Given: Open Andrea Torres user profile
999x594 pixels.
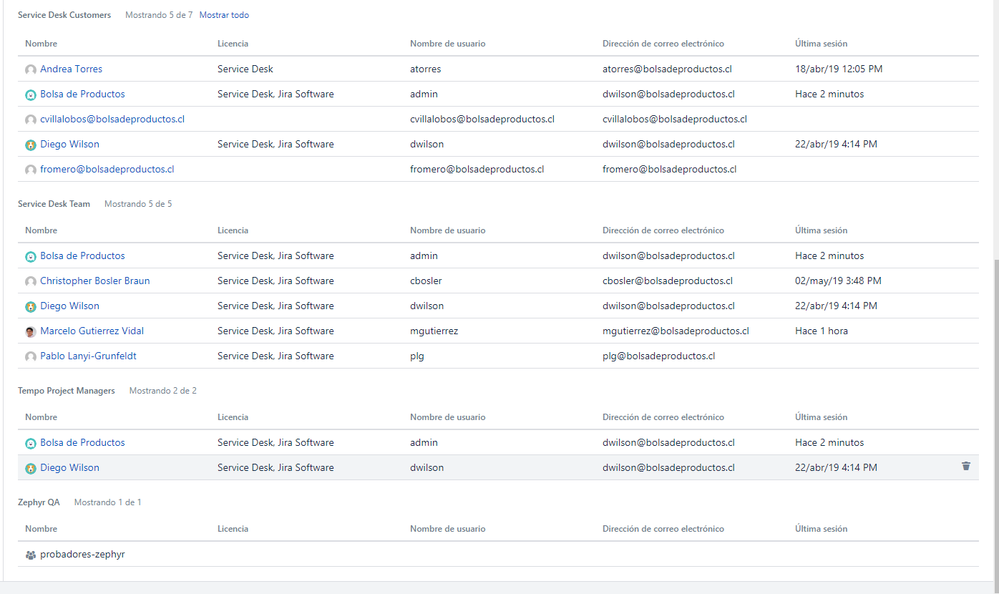Looking at the screenshot, I should [x=71, y=69].
